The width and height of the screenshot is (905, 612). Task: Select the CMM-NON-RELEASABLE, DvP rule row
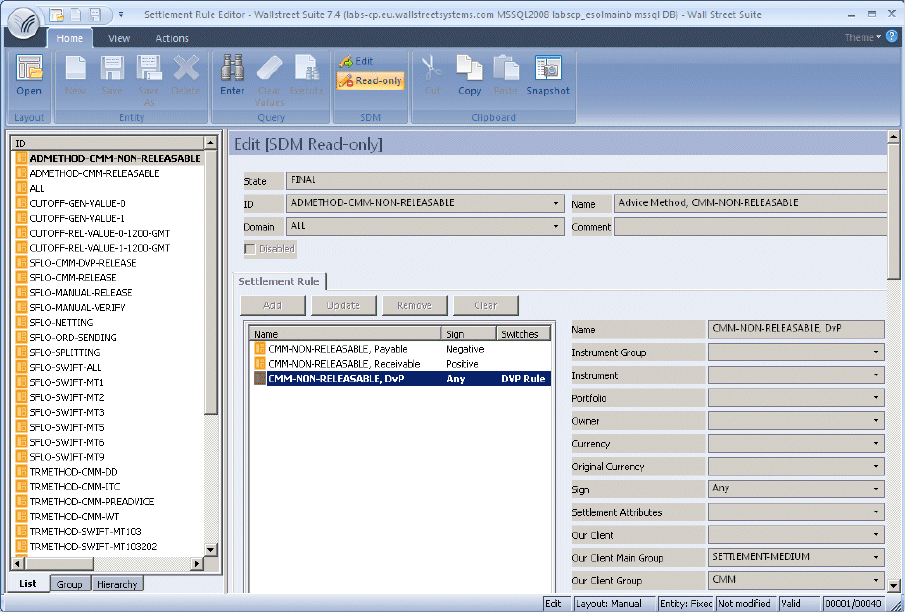coord(402,379)
